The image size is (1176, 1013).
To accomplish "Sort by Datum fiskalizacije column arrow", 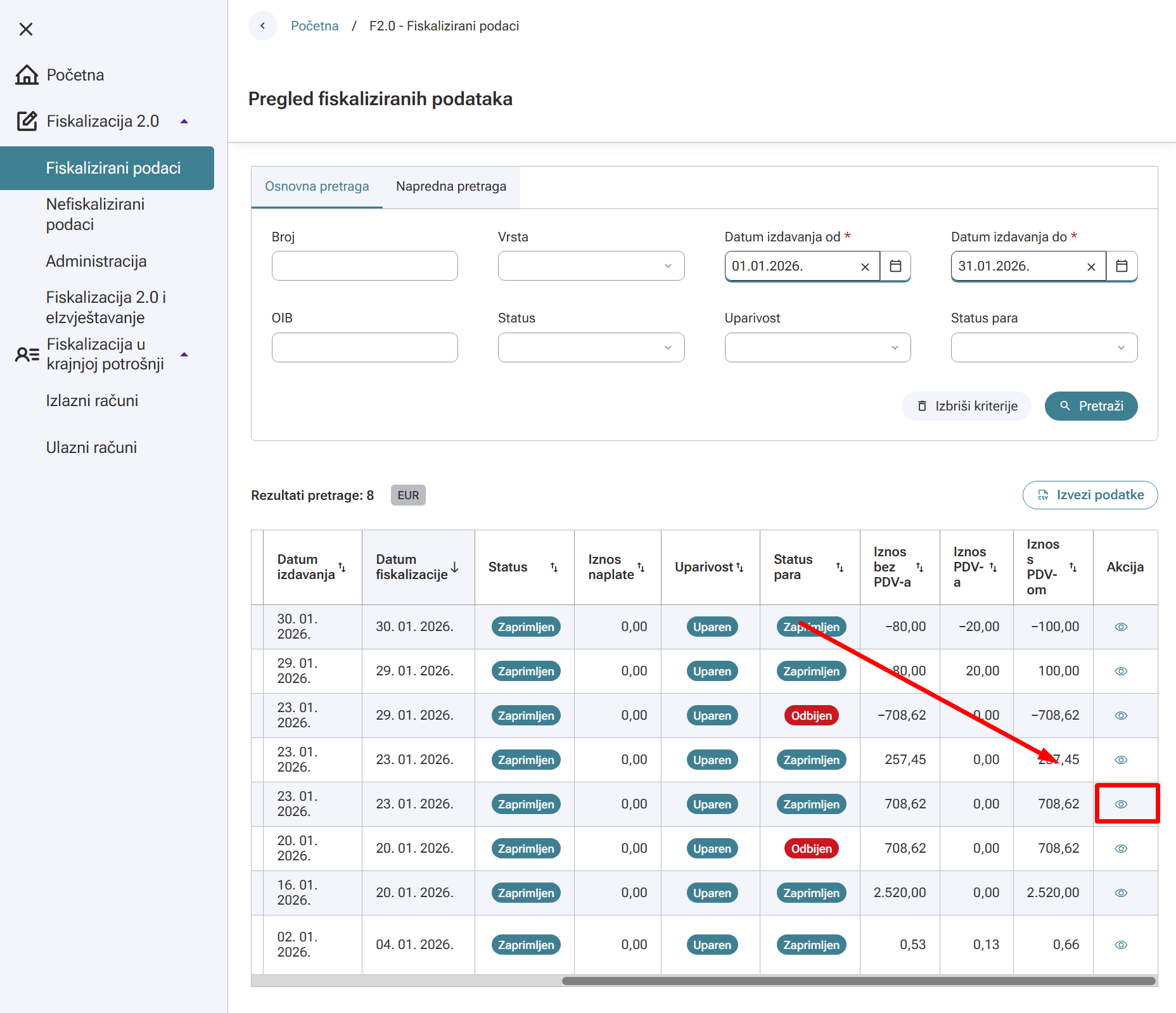I will tap(455, 567).
